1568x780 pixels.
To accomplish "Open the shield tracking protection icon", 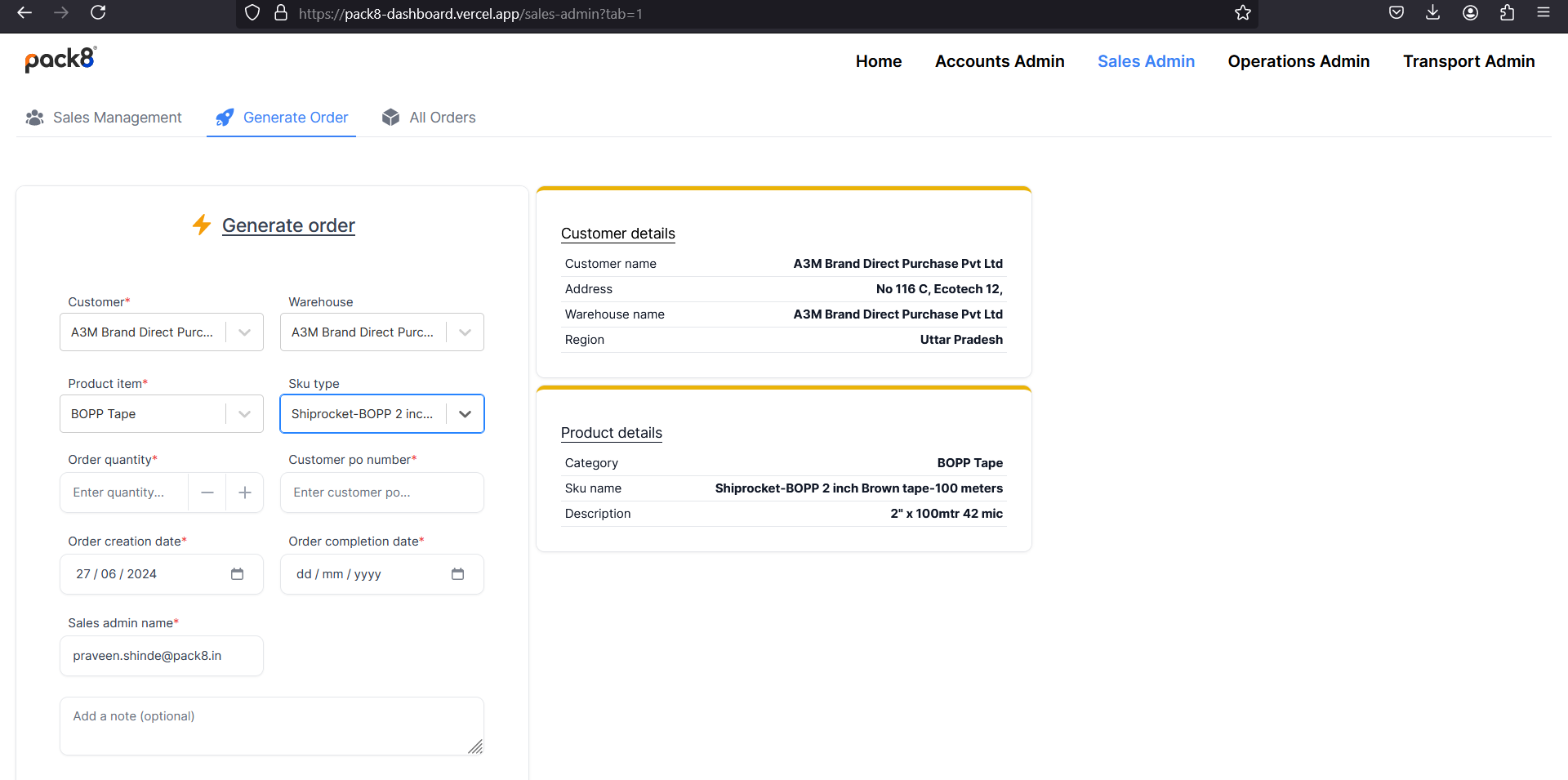I will coord(252,13).
